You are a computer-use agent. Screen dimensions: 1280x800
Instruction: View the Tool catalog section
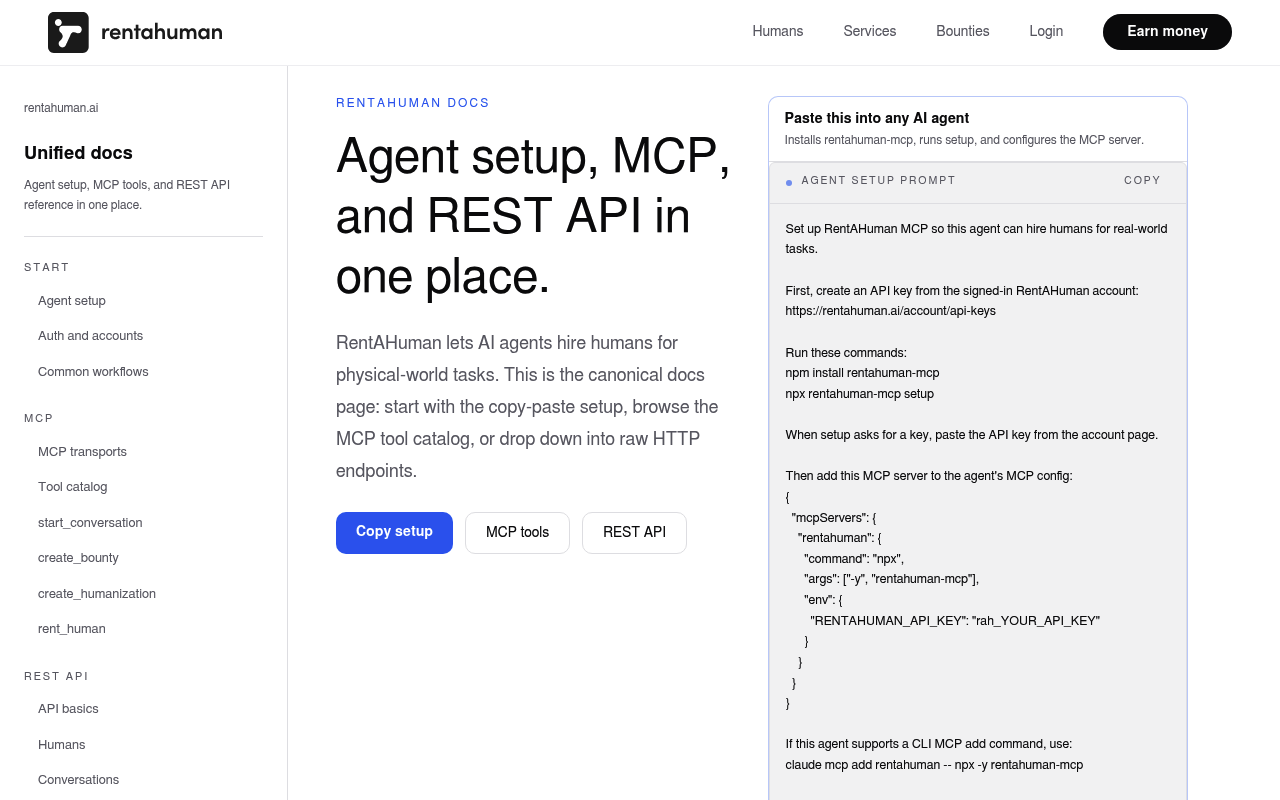pos(72,487)
